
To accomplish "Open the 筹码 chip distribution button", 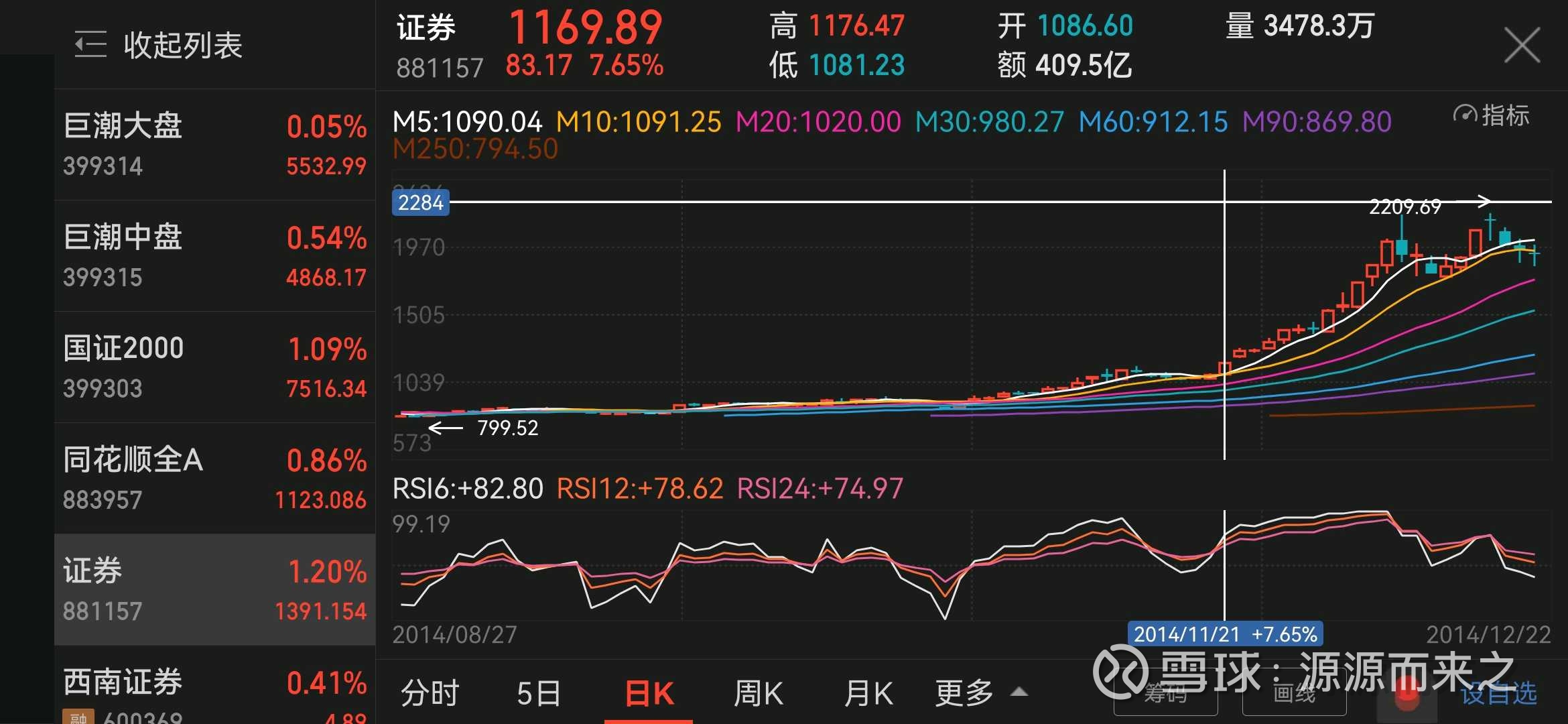I will click(1165, 693).
